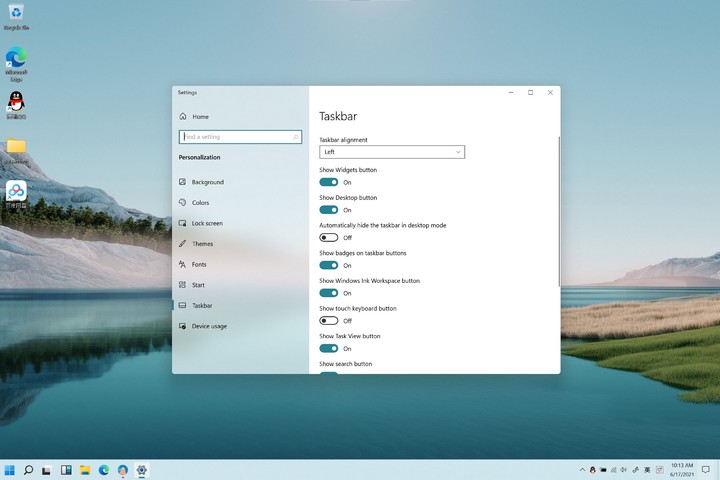The image size is (720, 480).
Task: Turn off Show Widgets button toggle
Action: pyautogui.click(x=329, y=182)
